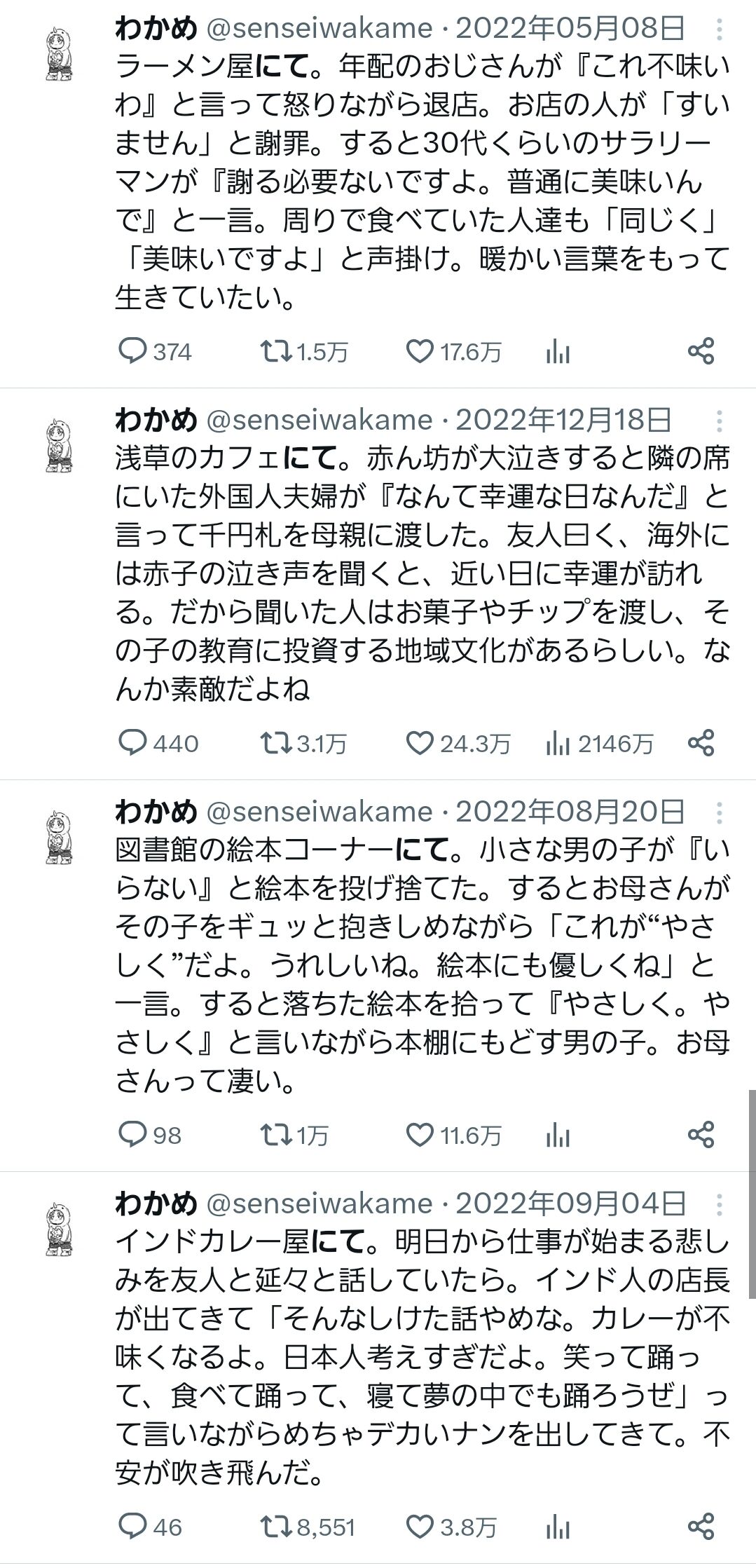Image resolution: width=756 pixels, height=1568 pixels.
Task: Share the Indian curry shop tweet
Action: coord(701,1527)
